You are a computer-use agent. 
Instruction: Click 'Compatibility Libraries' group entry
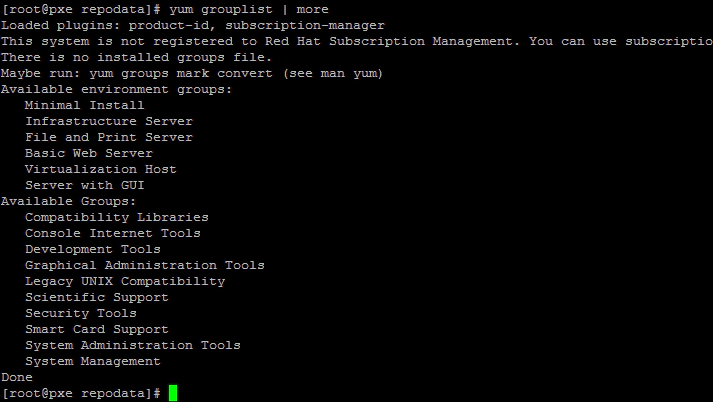(x=117, y=217)
